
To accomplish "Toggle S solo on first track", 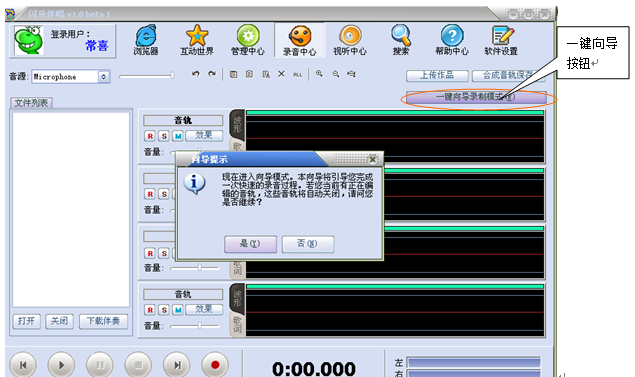I will click(x=164, y=136).
